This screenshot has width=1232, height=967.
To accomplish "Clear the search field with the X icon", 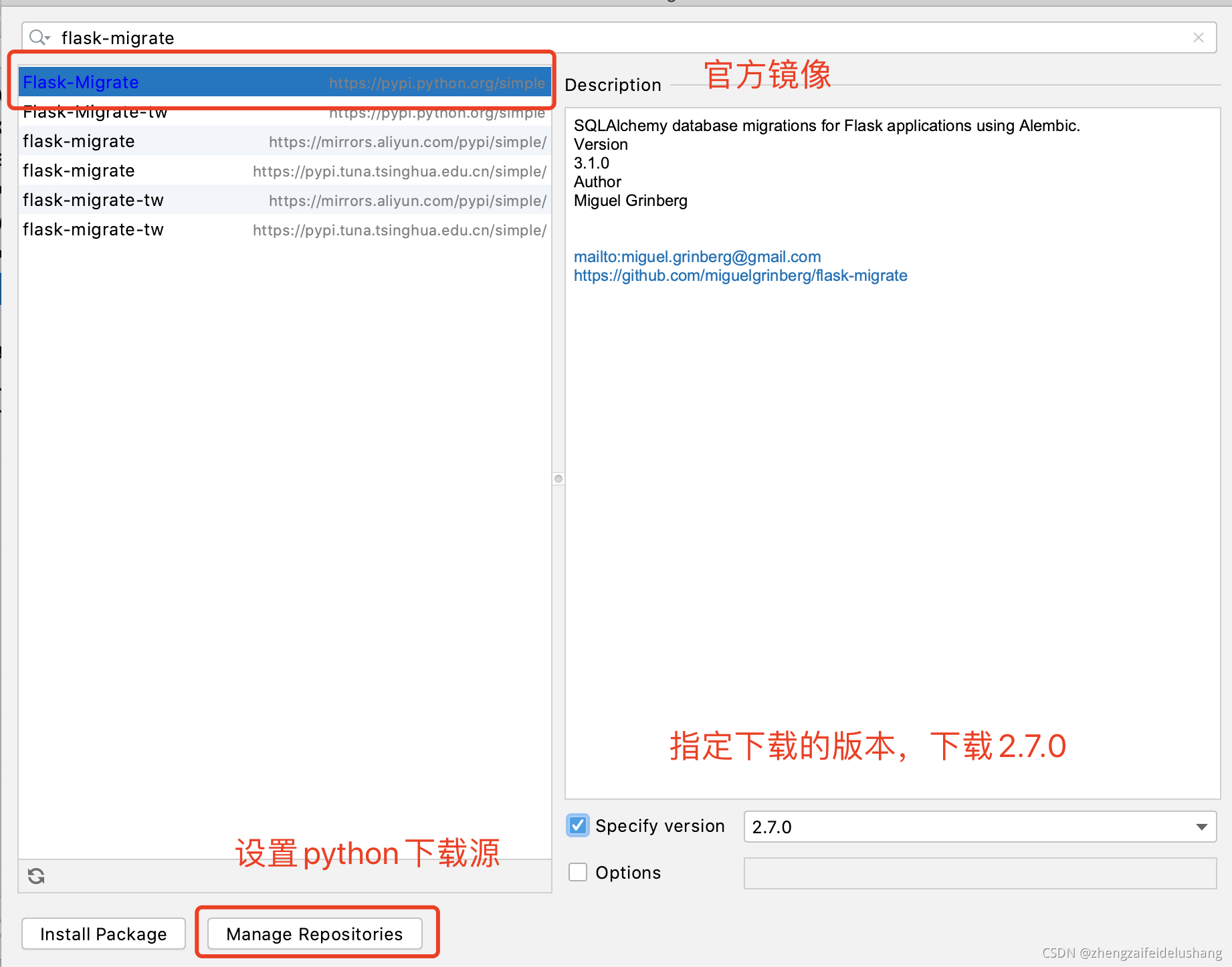I will [x=1199, y=37].
